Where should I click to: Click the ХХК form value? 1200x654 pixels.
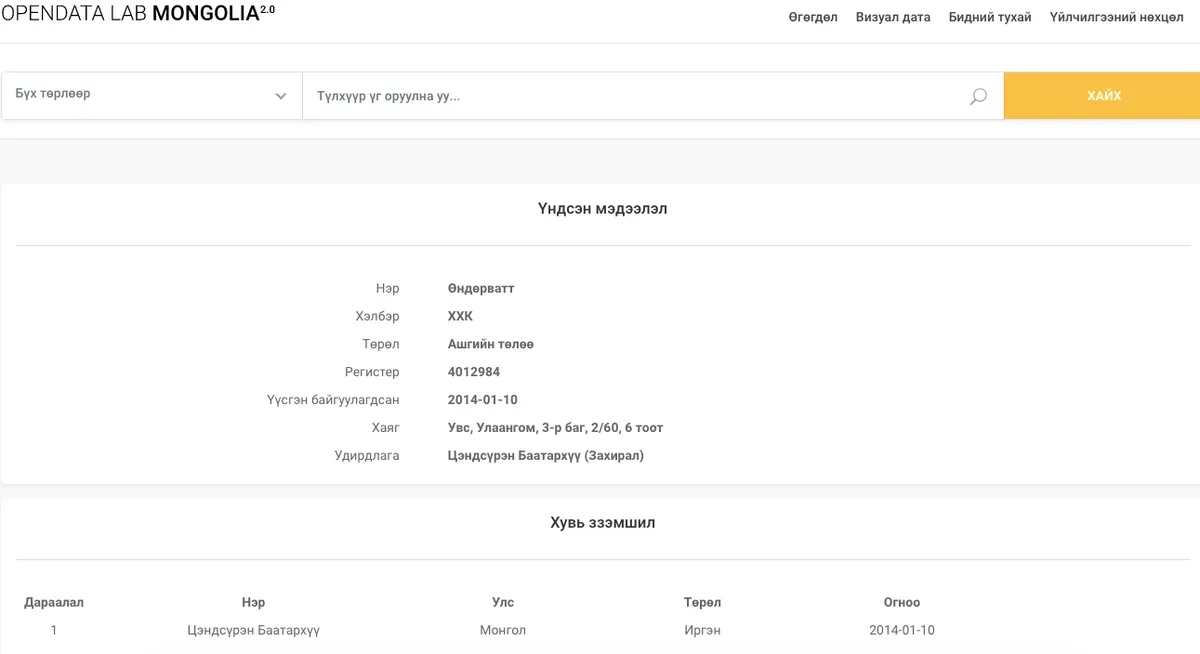460,316
